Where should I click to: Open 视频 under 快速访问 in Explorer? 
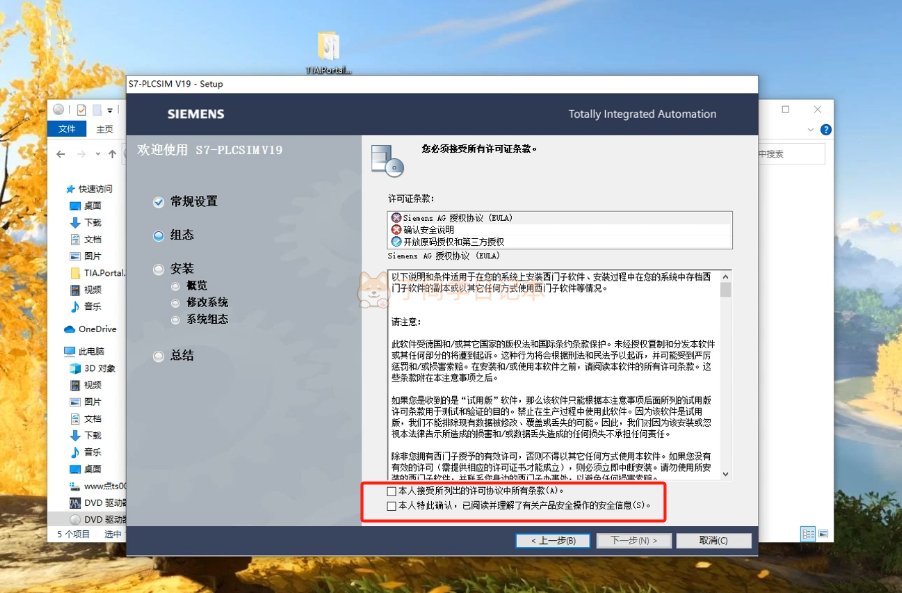[86, 290]
